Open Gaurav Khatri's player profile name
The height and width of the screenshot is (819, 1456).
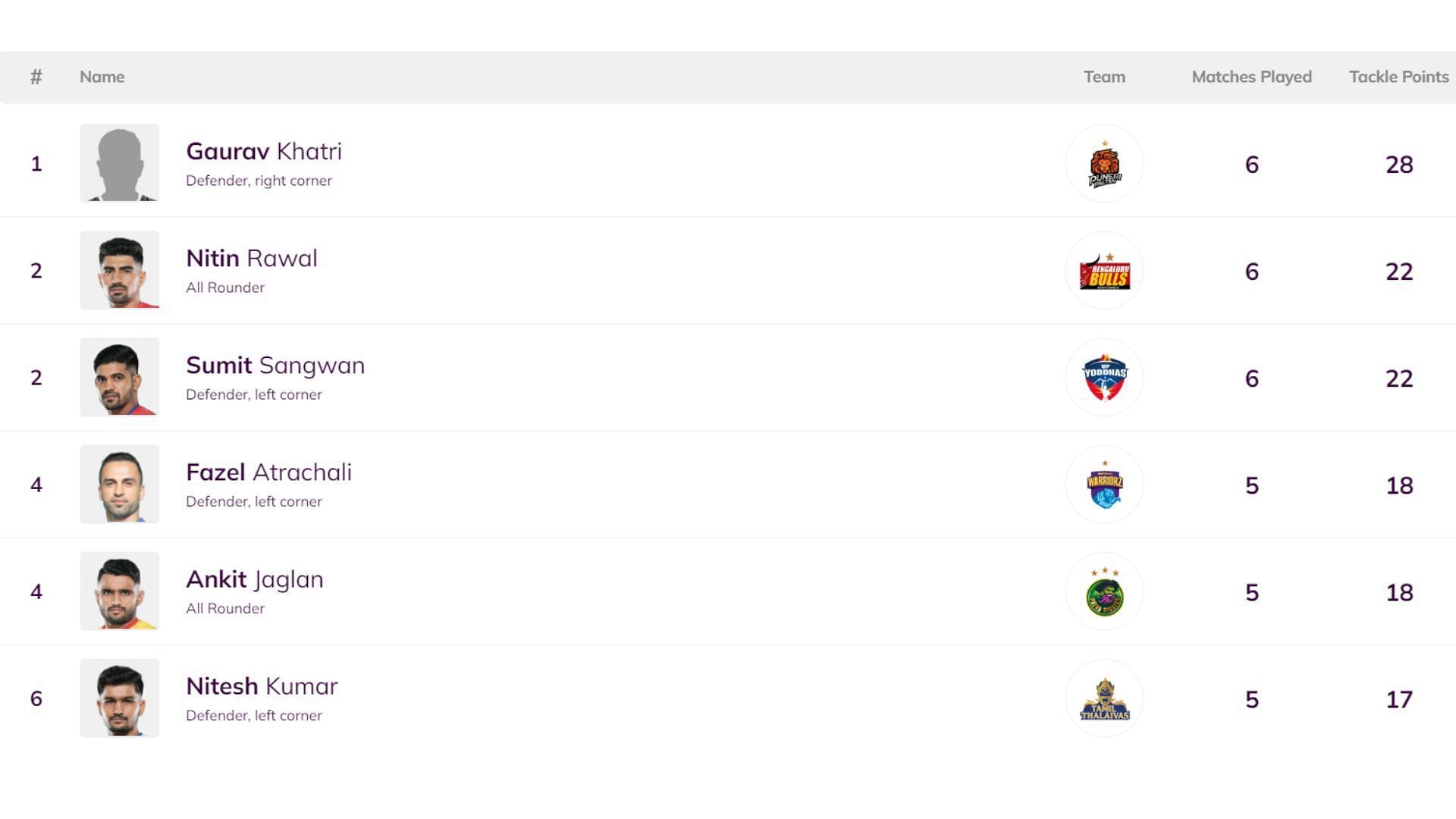coord(264,152)
